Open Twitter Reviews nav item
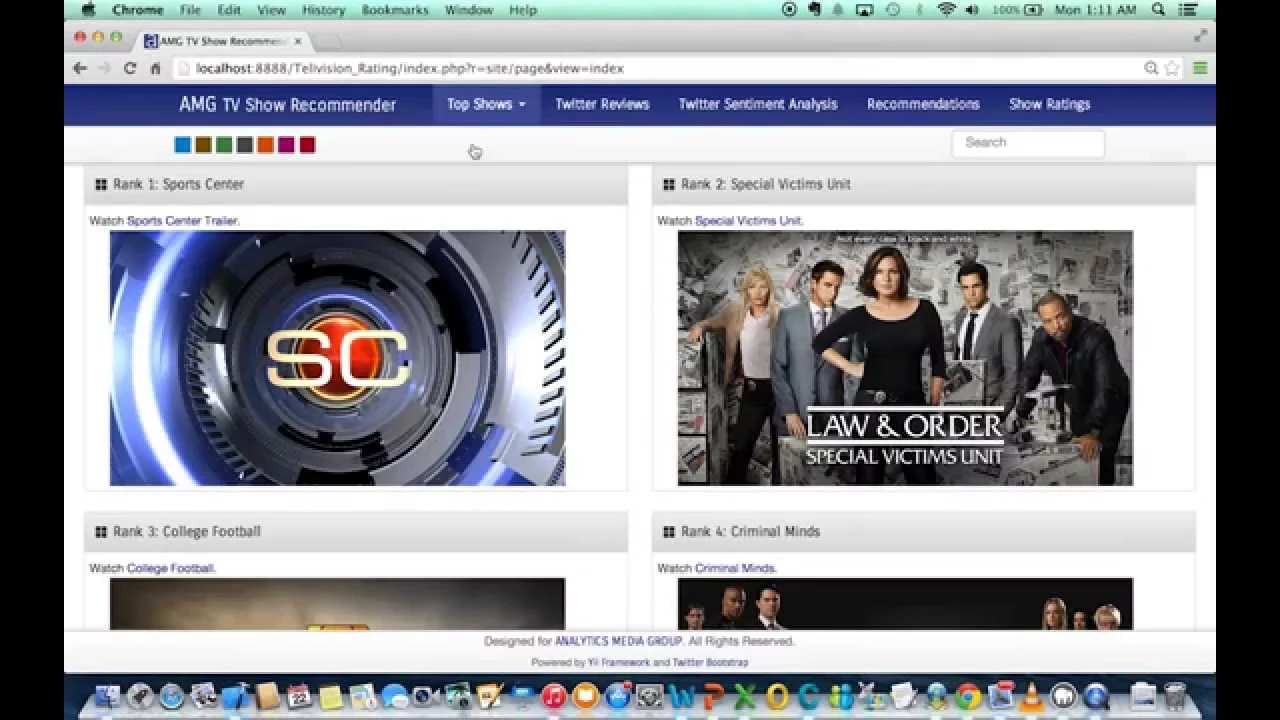 pos(602,104)
